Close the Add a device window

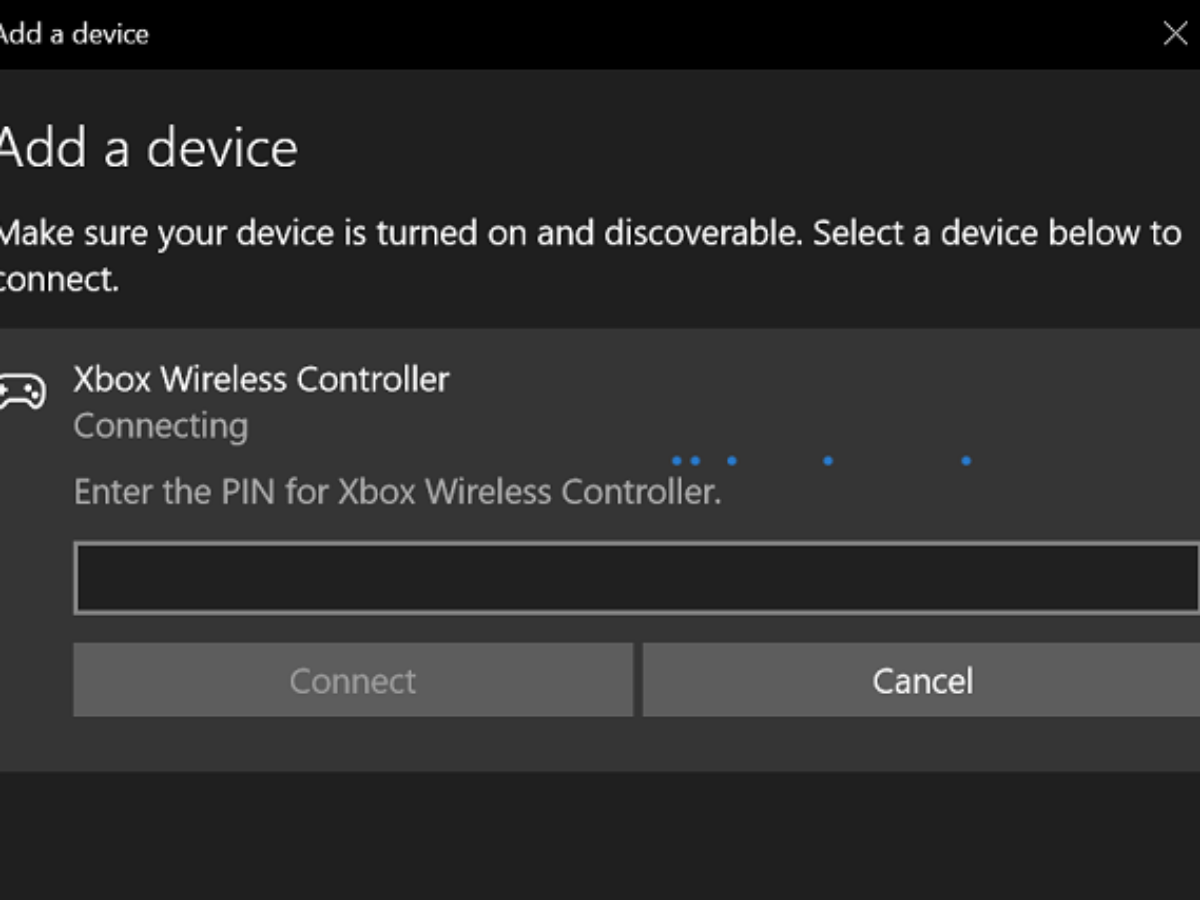click(x=1176, y=34)
